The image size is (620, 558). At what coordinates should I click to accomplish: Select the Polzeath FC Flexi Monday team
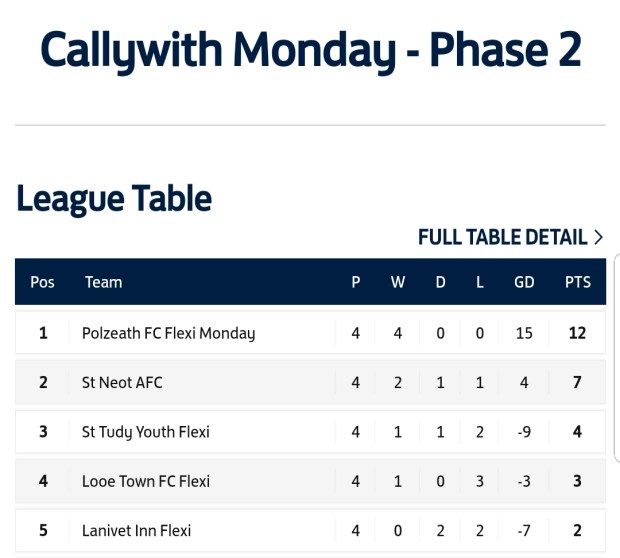click(x=168, y=333)
